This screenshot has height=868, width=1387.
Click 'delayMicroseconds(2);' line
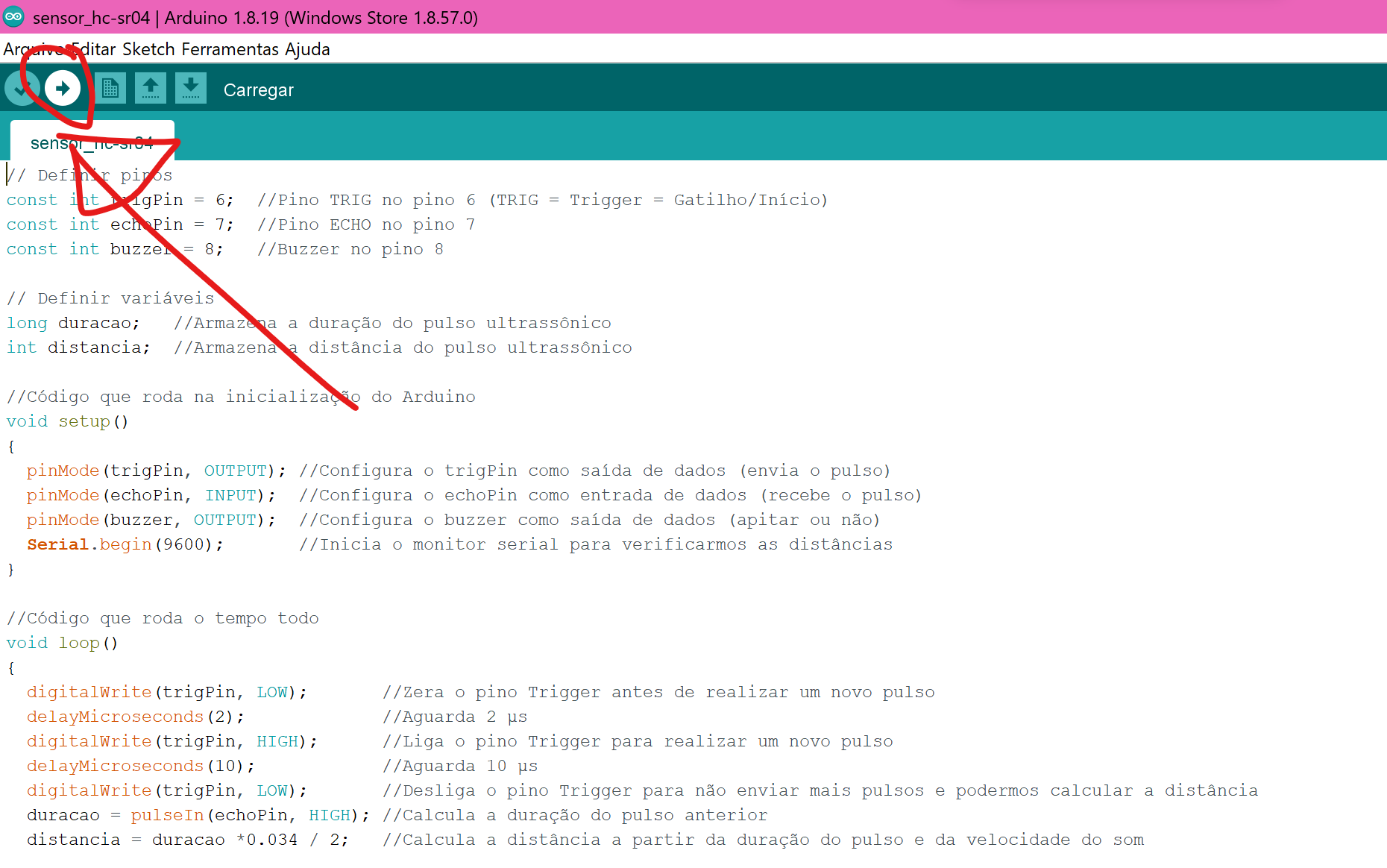click(x=136, y=717)
